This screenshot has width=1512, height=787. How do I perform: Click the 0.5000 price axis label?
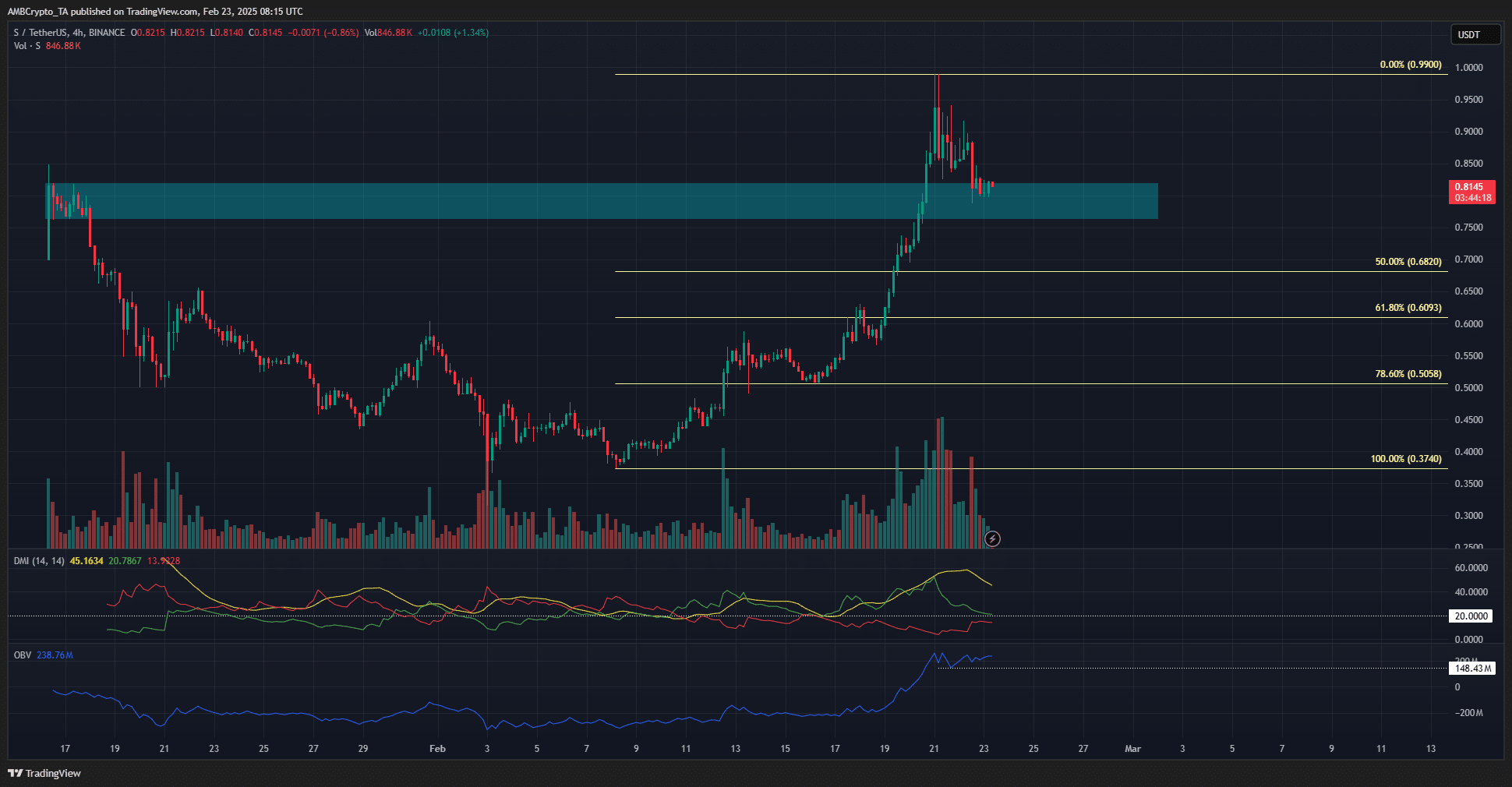[1469, 388]
